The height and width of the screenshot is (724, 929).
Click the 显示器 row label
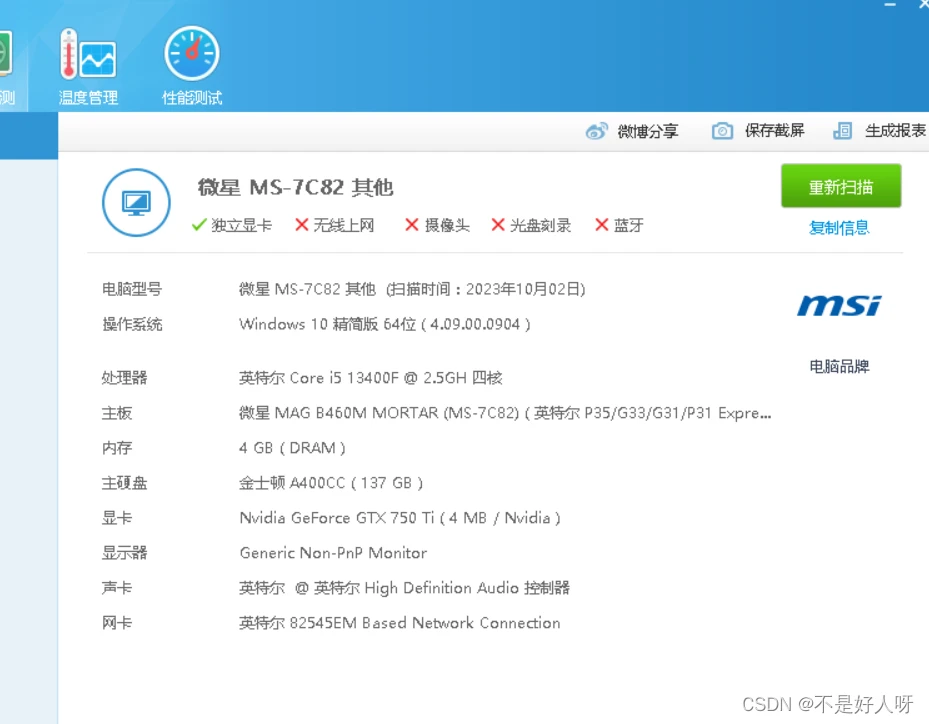coord(124,553)
